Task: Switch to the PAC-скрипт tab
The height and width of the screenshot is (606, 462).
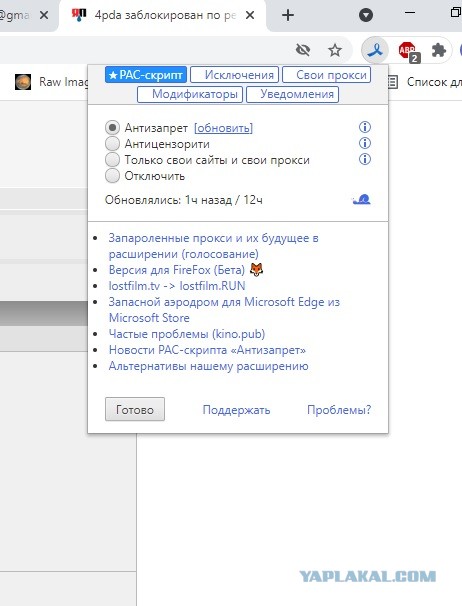Action: click(146, 75)
